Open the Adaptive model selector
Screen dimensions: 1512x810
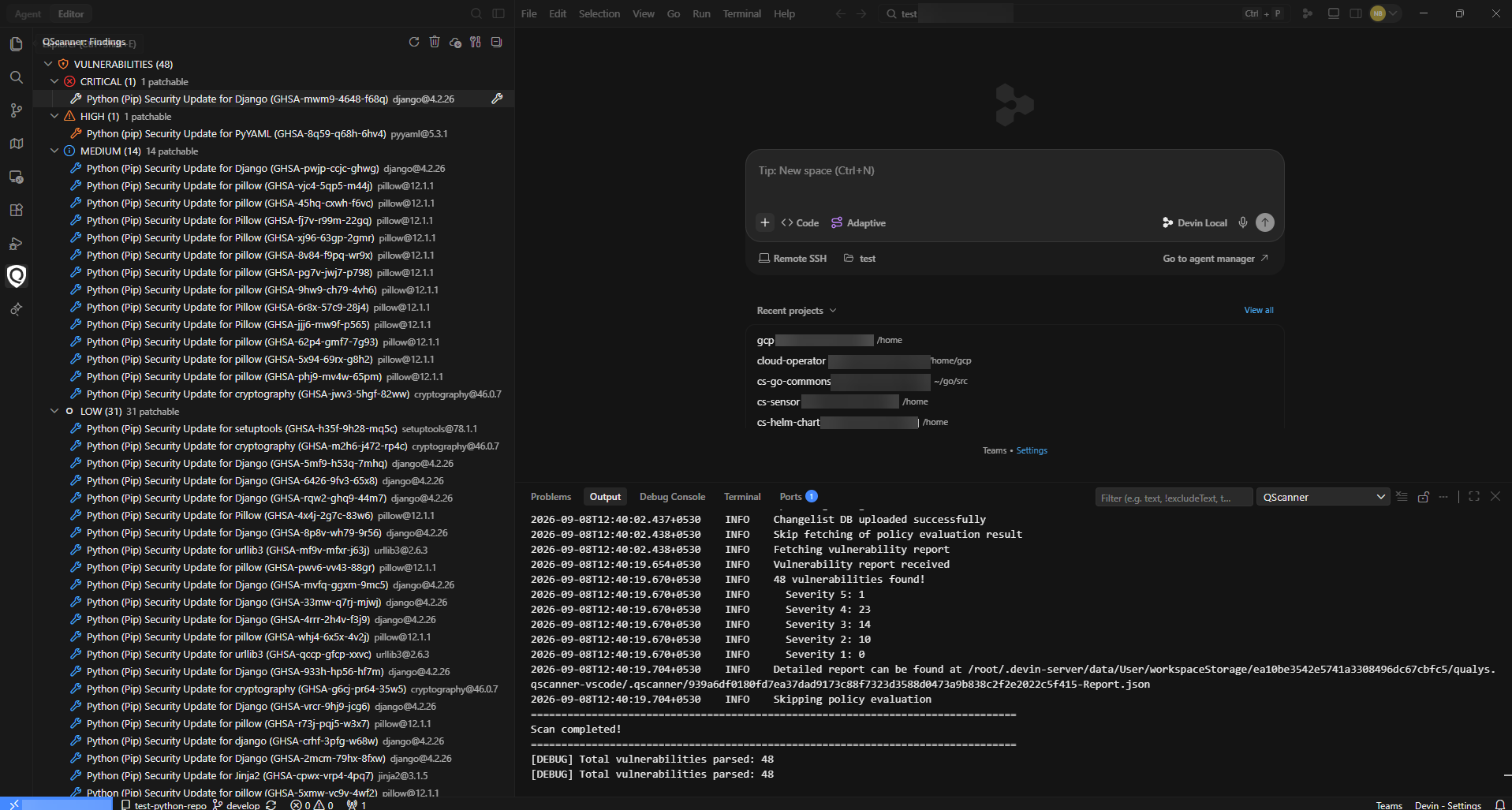pyautogui.click(x=858, y=223)
